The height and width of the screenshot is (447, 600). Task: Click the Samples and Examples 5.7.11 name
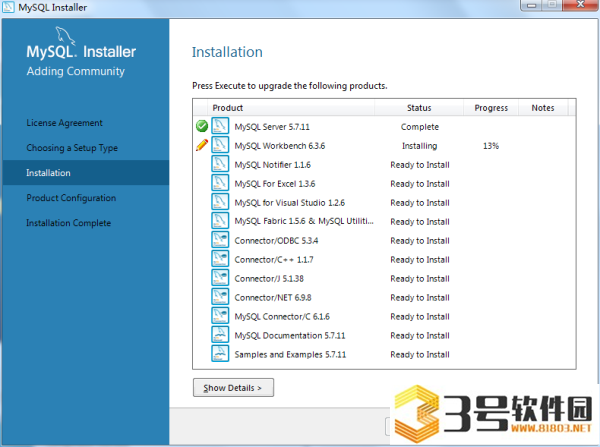click(x=290, y=354)
